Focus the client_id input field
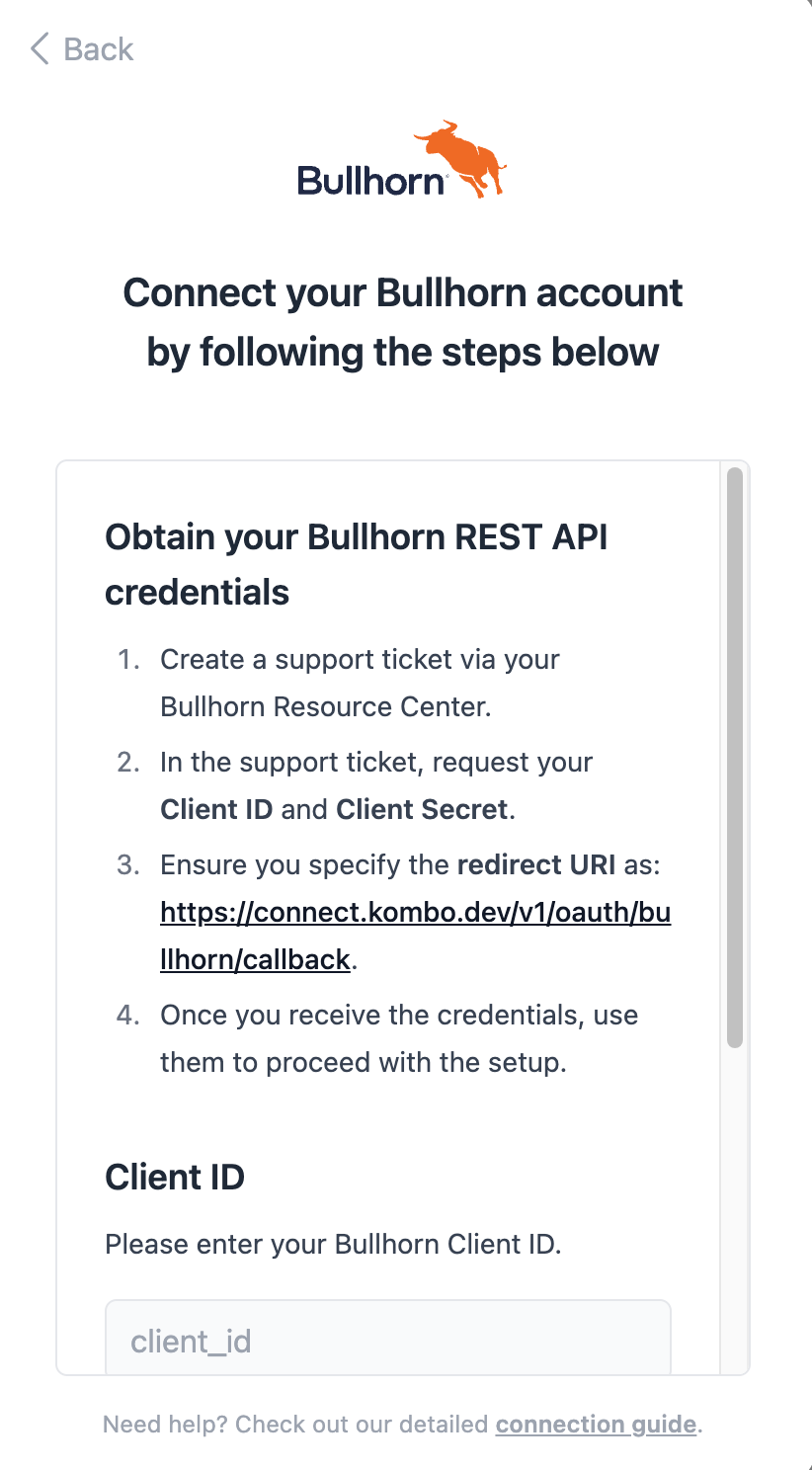 [388, 1337]
